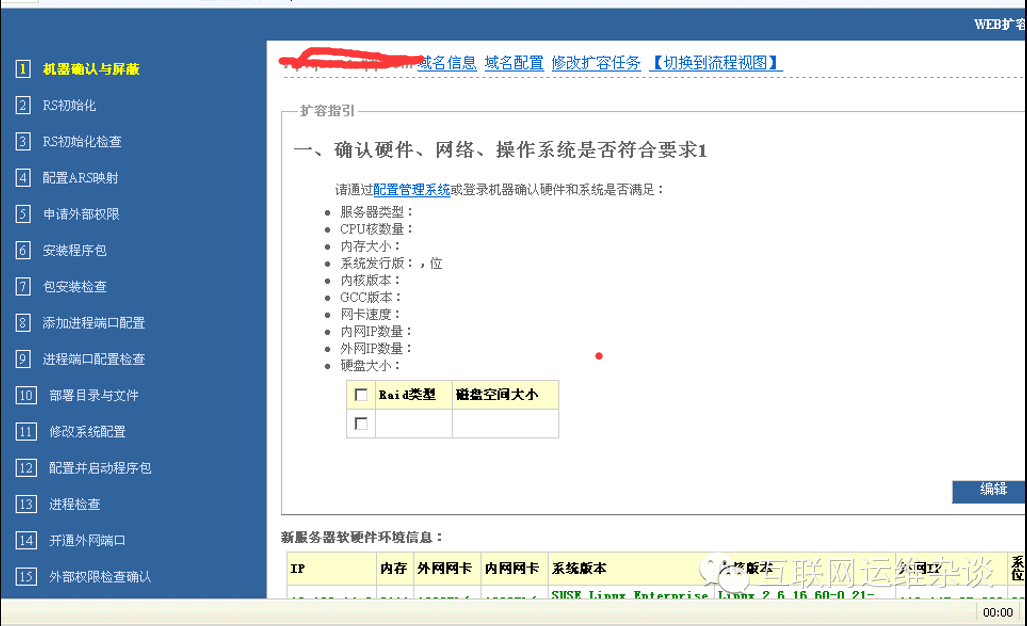This screenshot has height=626, width=1027.
Task: Check the Raid类型 header checkbox
Action: [362, 394]
